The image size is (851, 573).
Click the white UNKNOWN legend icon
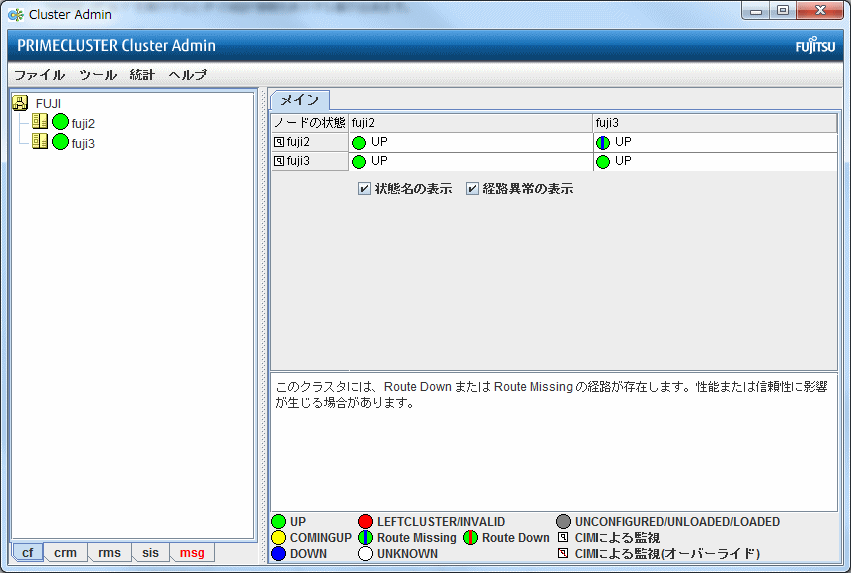366,553
